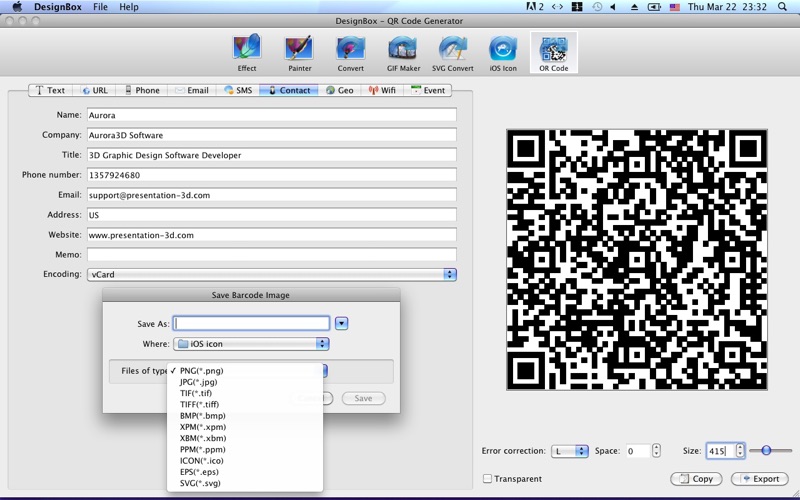The width and height of the screenshot is (800, 500).
Task: Switch to the Email tab
Action: 192,90
